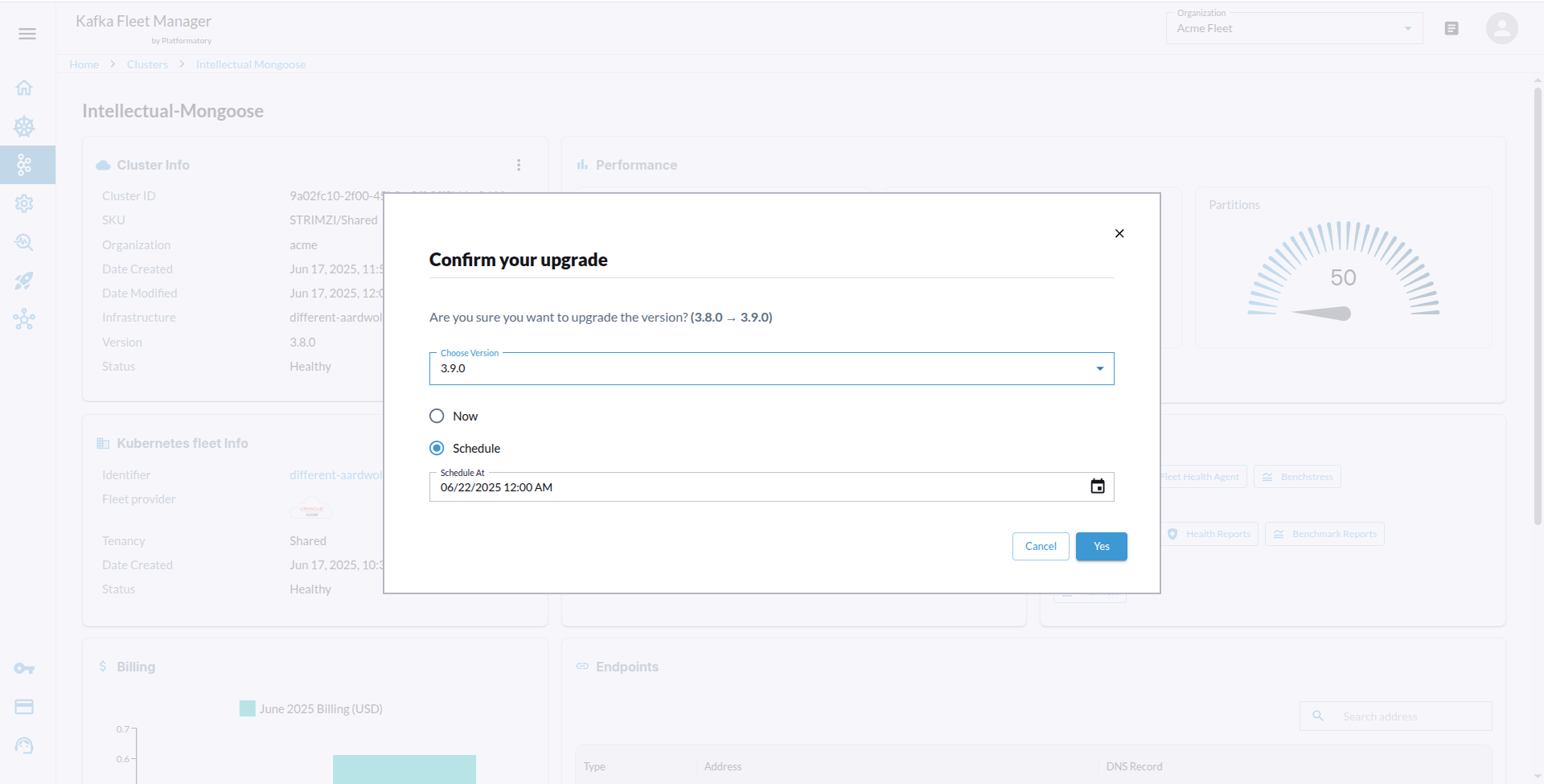Click the Oracle fleet provider logo
The image size is (1544, 784).
pyautogui.click(x=311, y=509)
